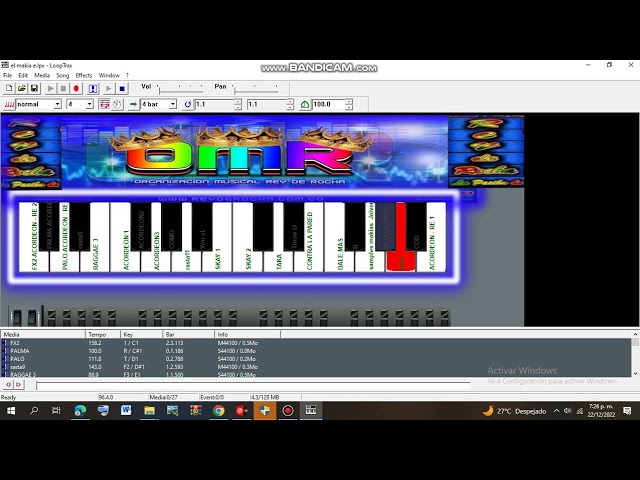The height and width of the screenshot is (480, 640).
Task: Start playback with the first grey play button
Action: point(51,88)
